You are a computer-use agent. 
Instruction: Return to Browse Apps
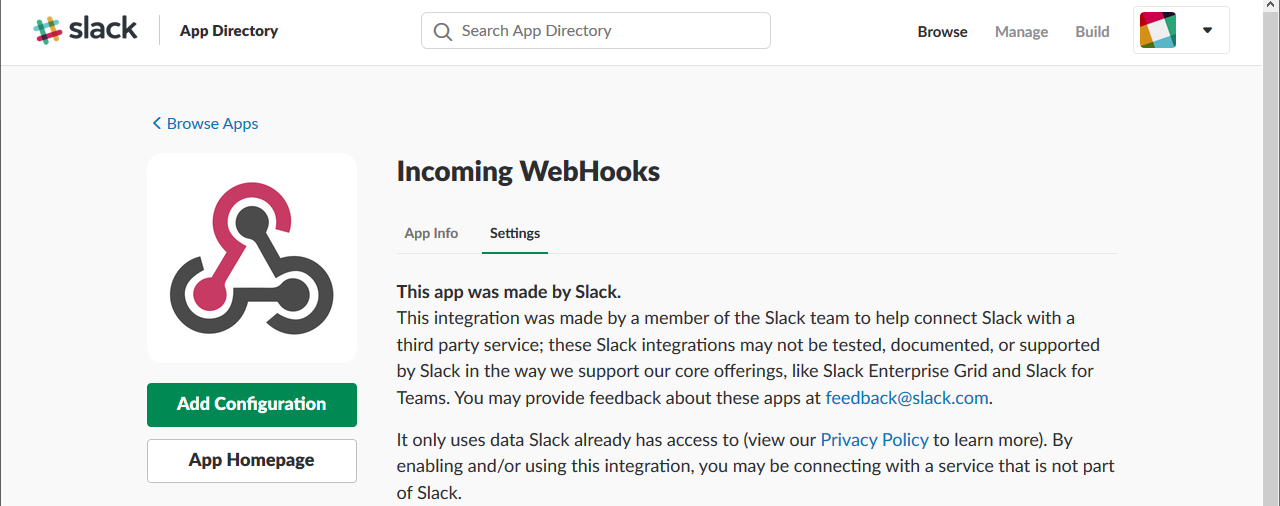(x=212, y=124)
